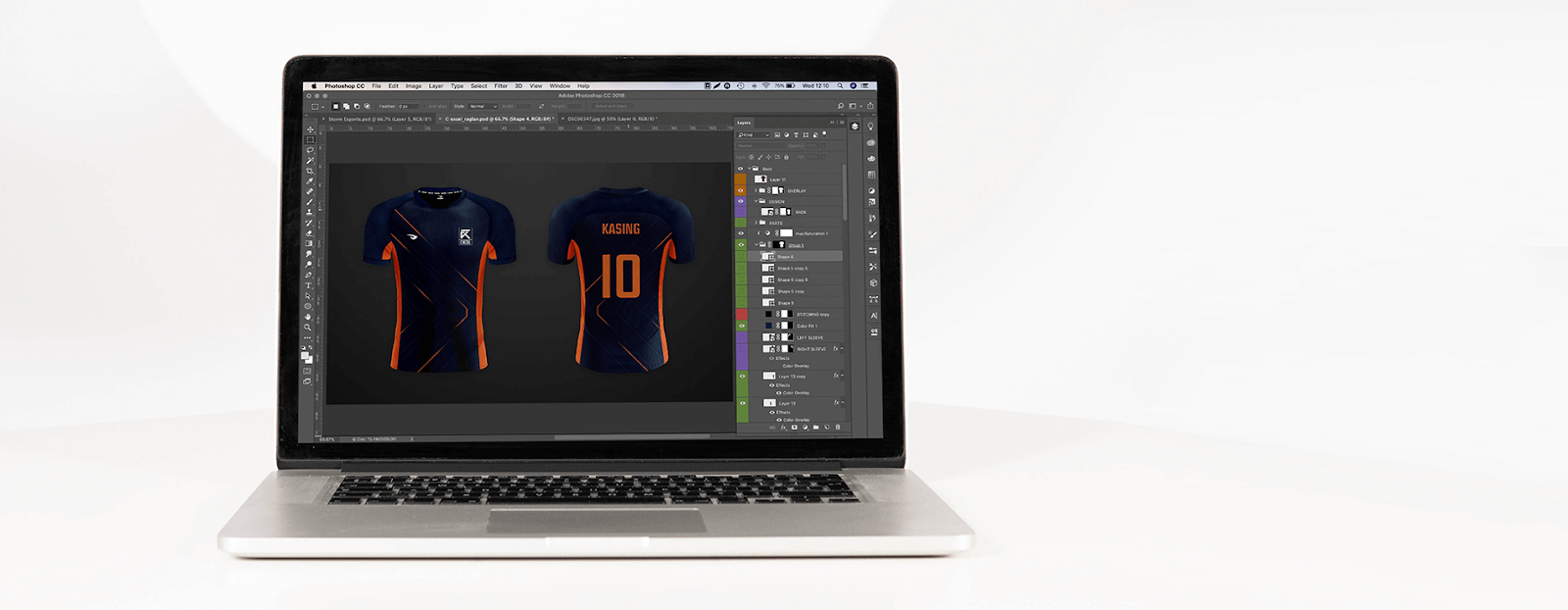The width and height of the screenshot is (1568, 610).
Task: Select the Zoom tool in toolbar
Action: (x=308, y=328)
